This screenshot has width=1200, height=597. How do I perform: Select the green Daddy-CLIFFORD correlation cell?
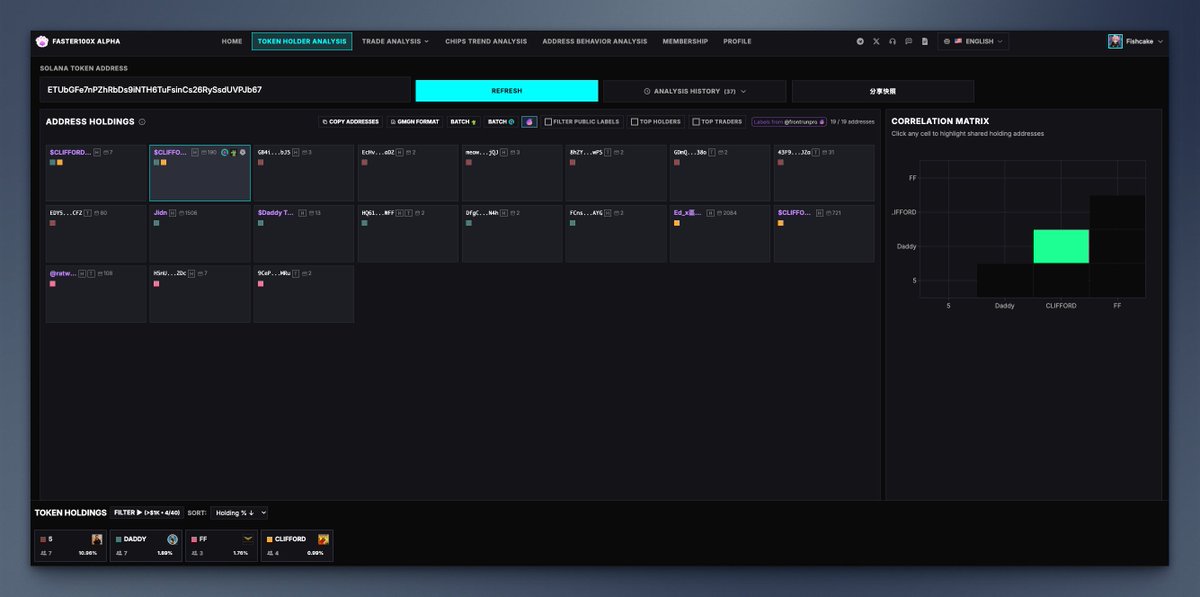pos(1060,245)
